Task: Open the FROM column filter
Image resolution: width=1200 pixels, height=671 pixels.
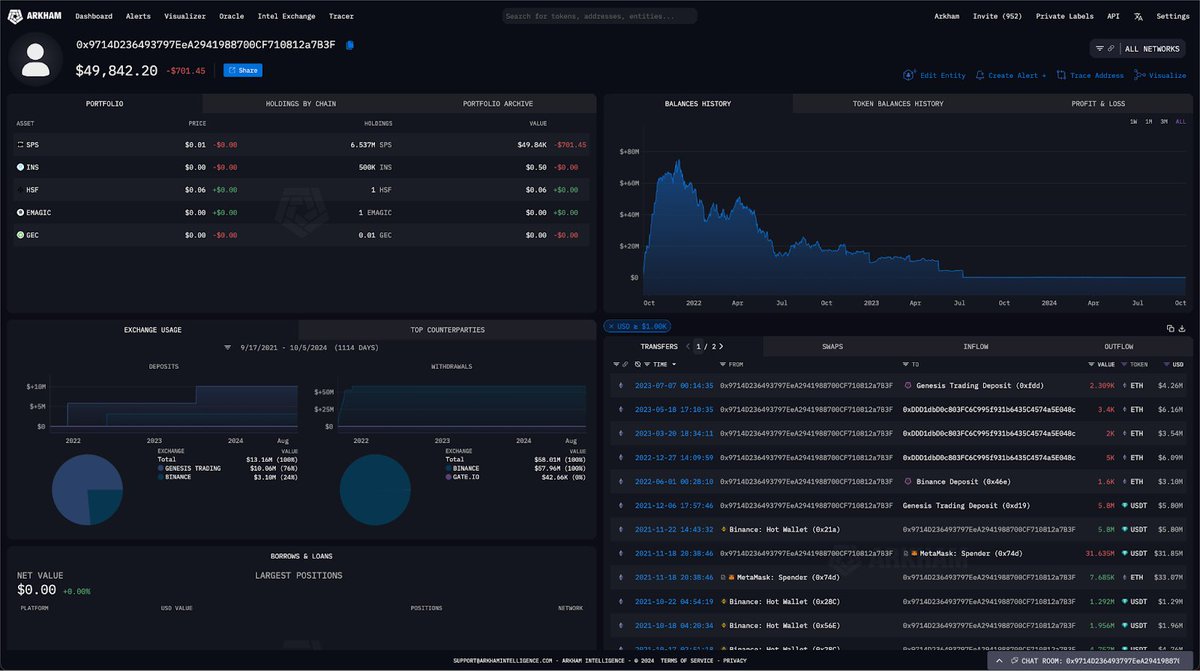Action: point(724,365)
